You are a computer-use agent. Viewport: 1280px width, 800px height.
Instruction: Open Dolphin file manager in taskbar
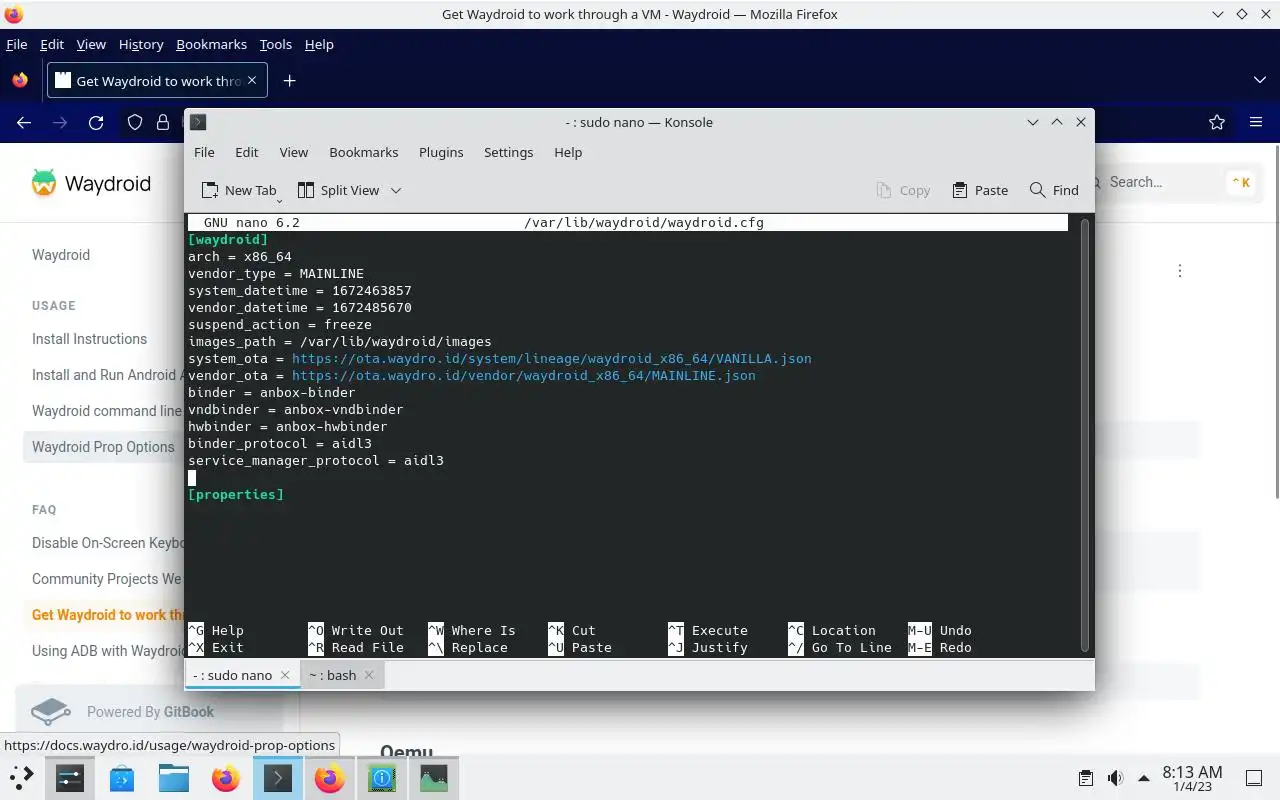[174, 777]
